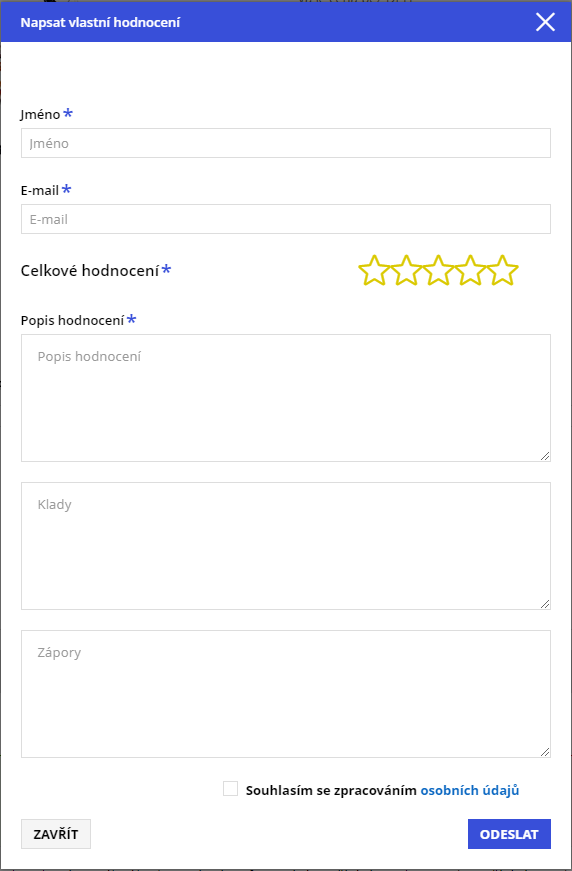Image resolution: width=572 pixels, height=871 pixels.
Task: Focus the Jméno input field
Action: [286, 143]
